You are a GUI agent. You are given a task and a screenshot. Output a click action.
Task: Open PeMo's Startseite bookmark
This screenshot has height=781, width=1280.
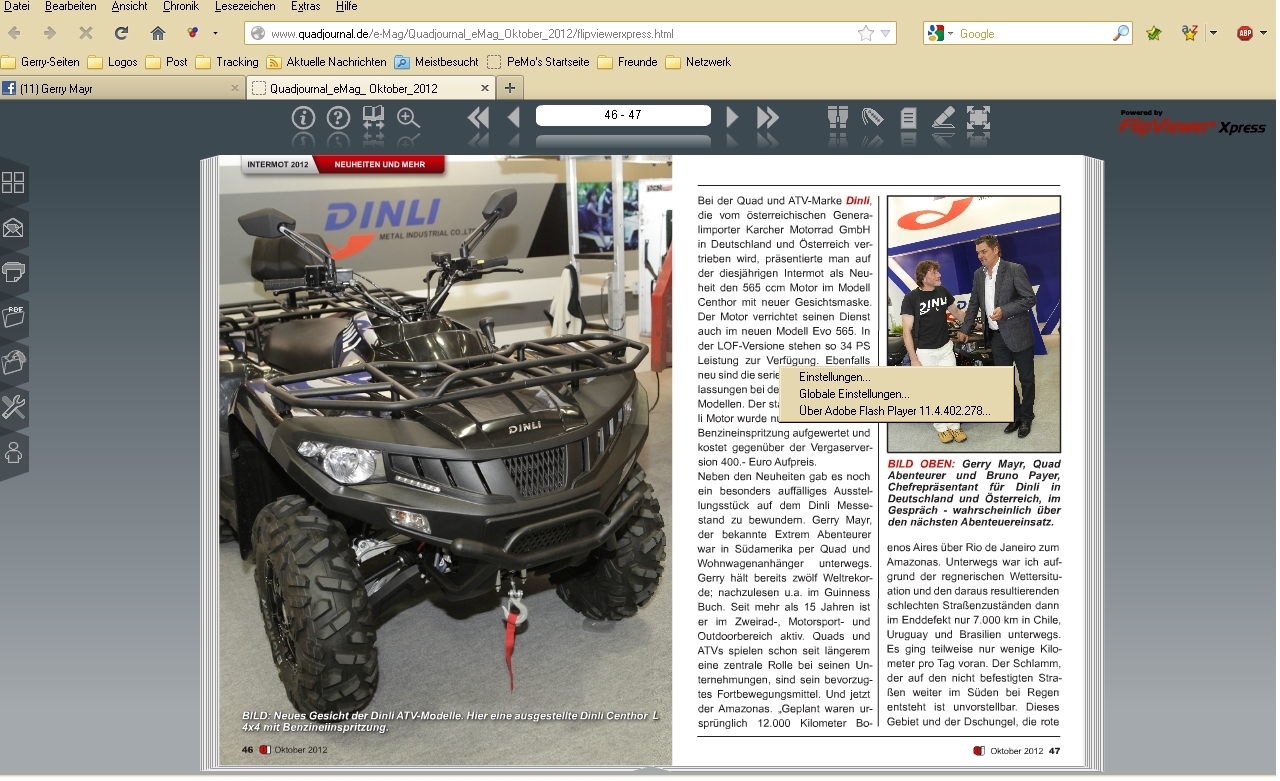538,62
